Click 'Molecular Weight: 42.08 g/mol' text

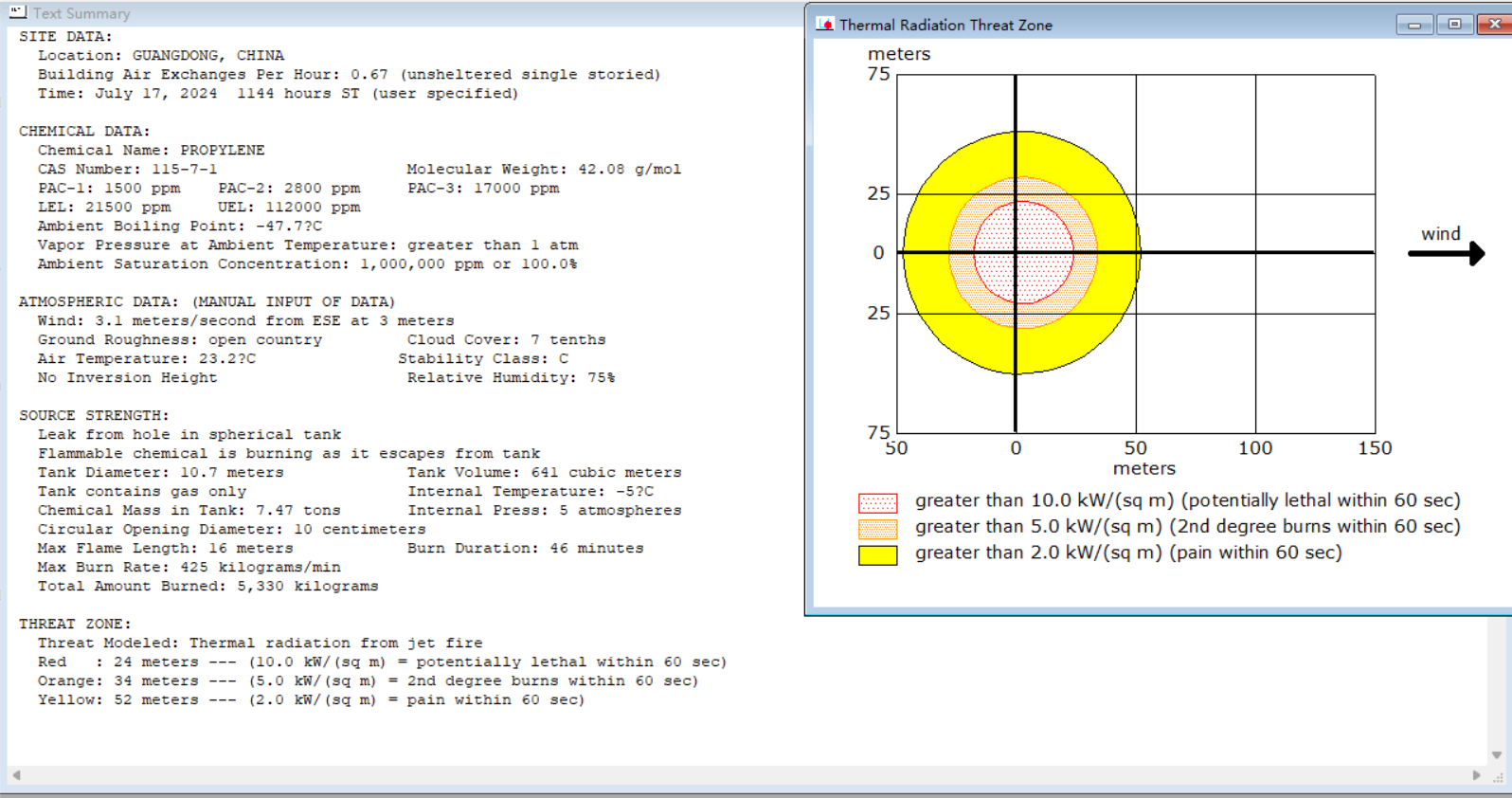click(x=544, y=169)
